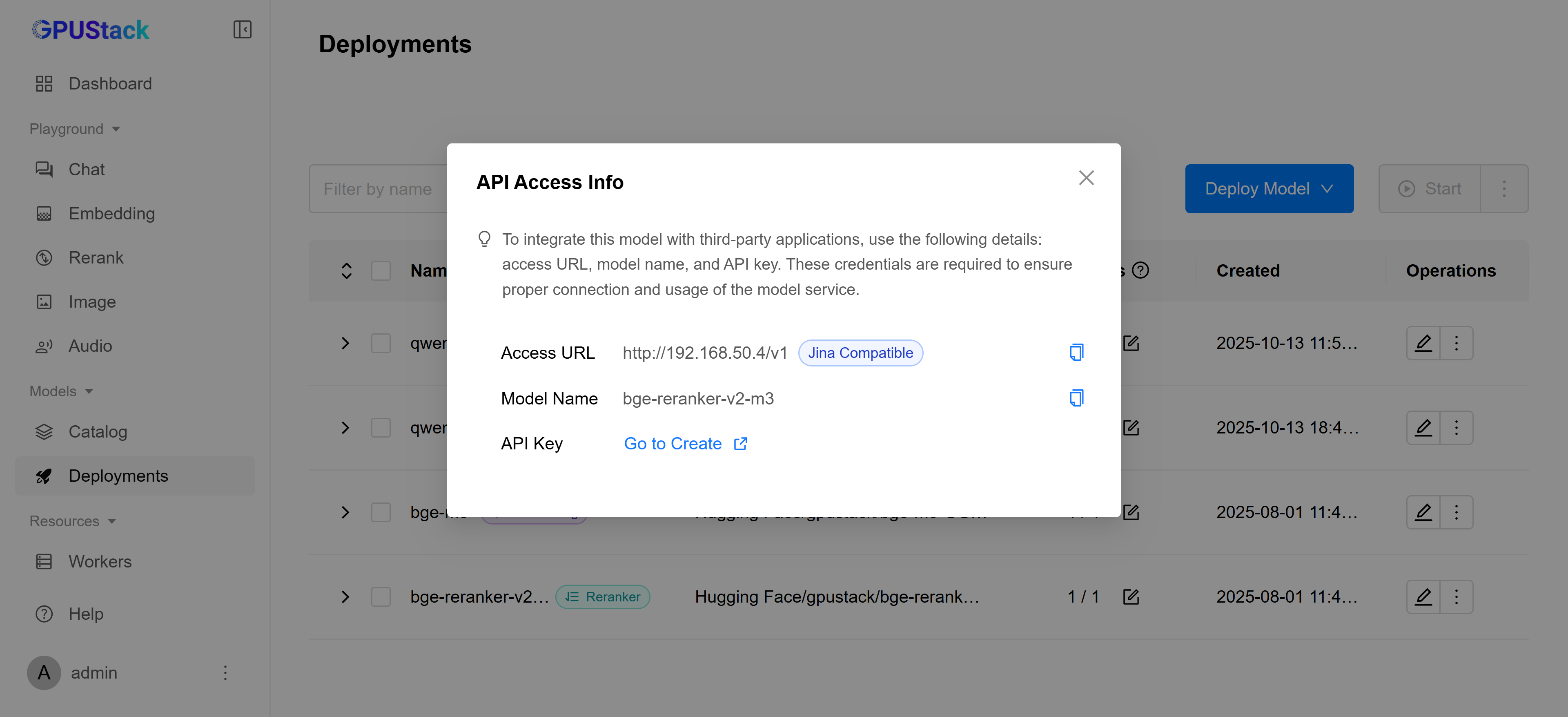
Task: Close the API Access Info dialog
Action: pyautogui.click(x=1086, y=178)
